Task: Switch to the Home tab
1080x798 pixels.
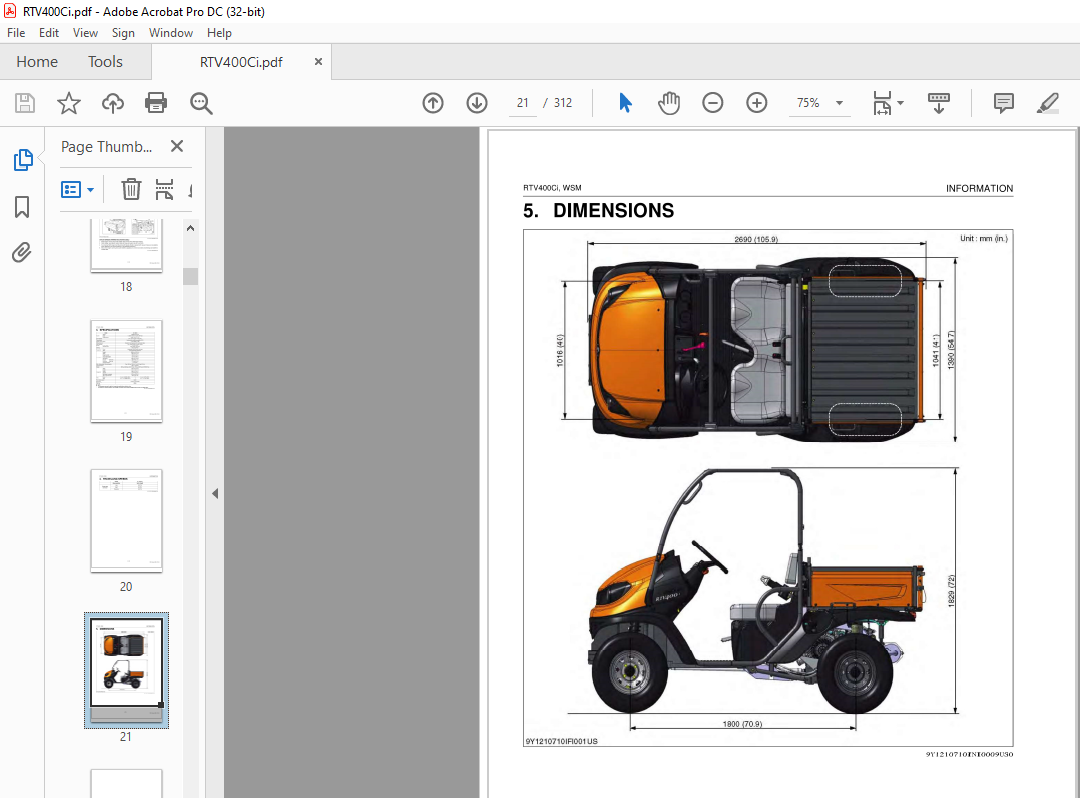Action: click(37, 61)
